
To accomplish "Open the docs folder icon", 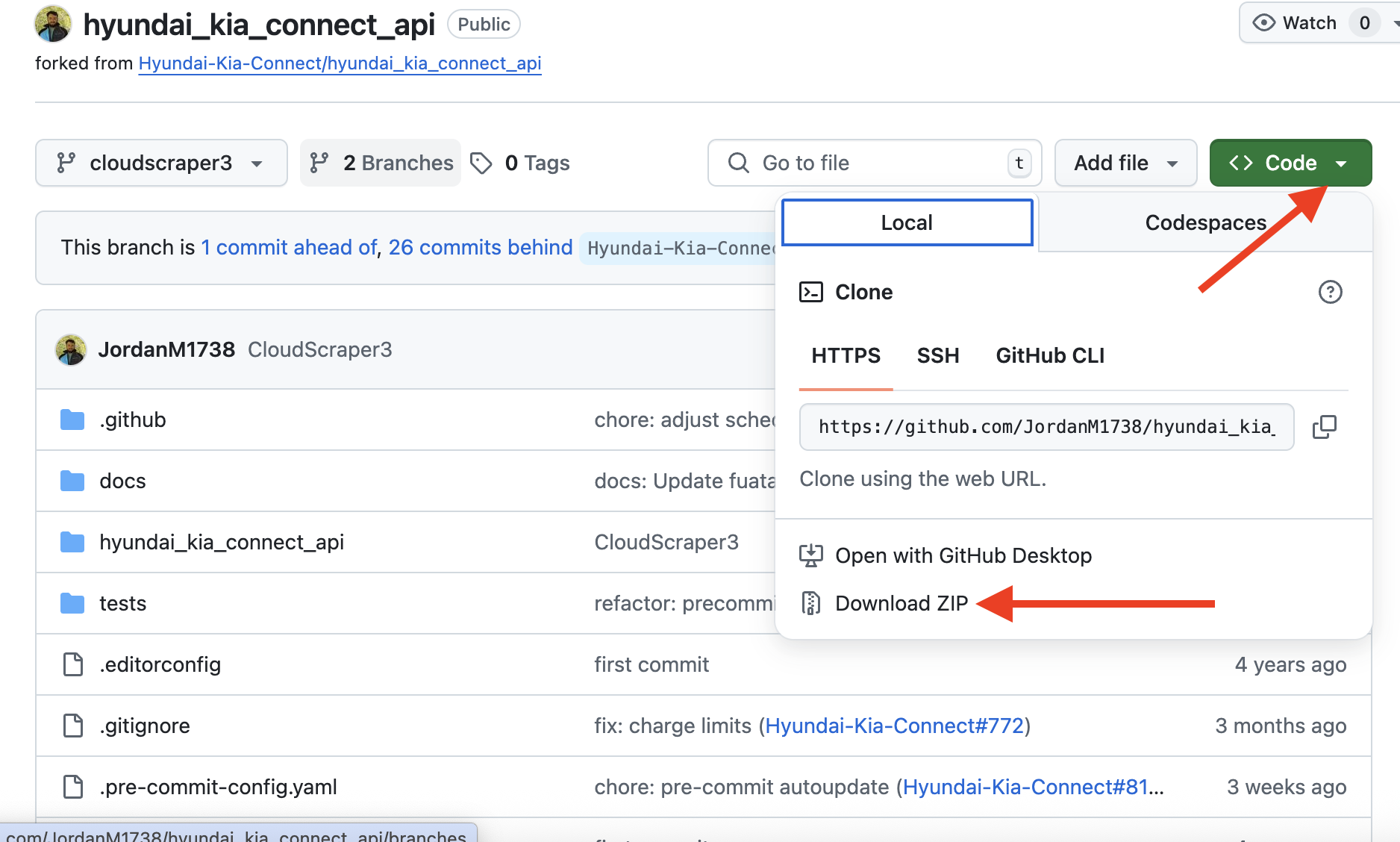I will (x=72, y=481).
